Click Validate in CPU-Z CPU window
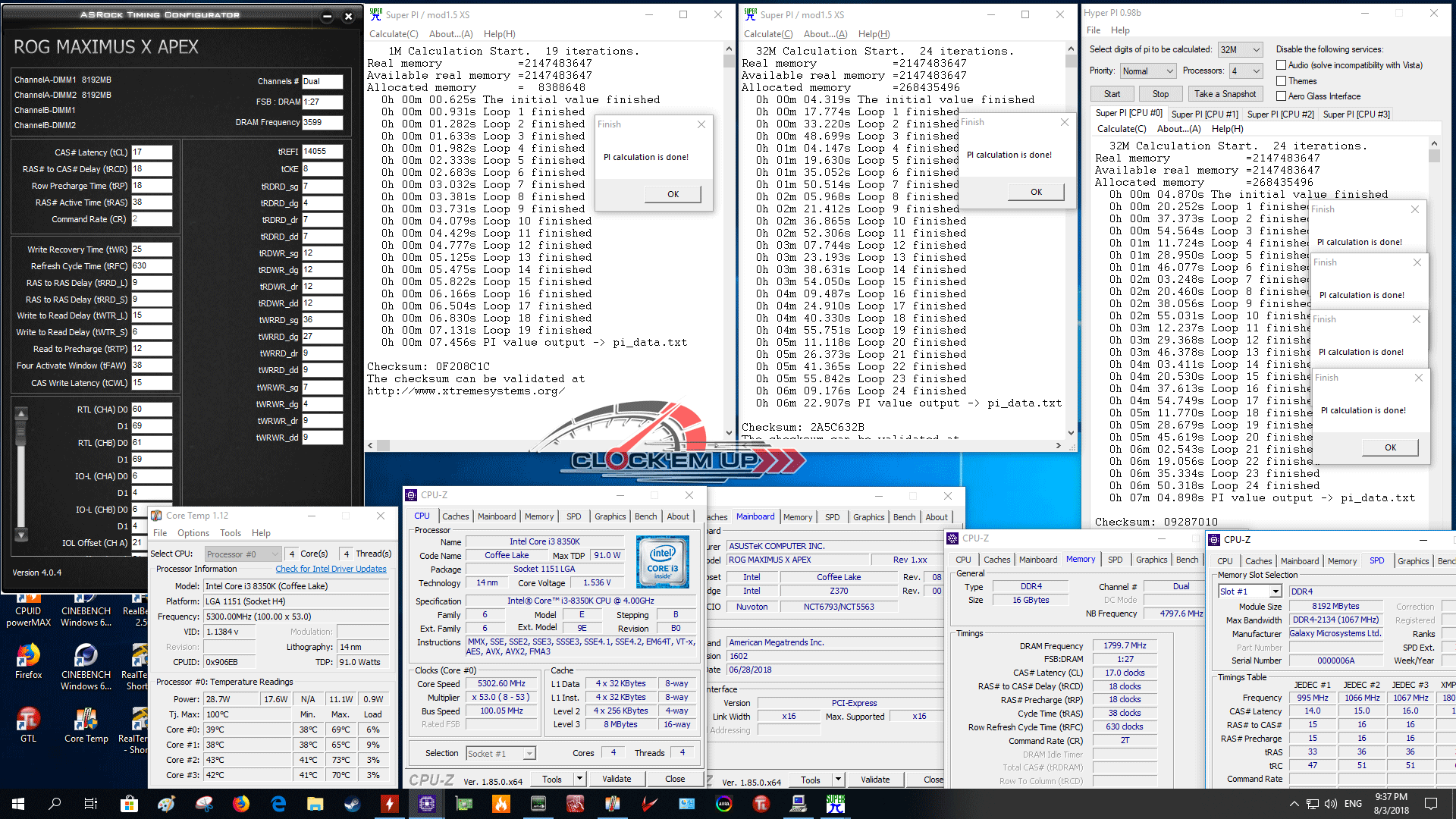 coord(617,779)
